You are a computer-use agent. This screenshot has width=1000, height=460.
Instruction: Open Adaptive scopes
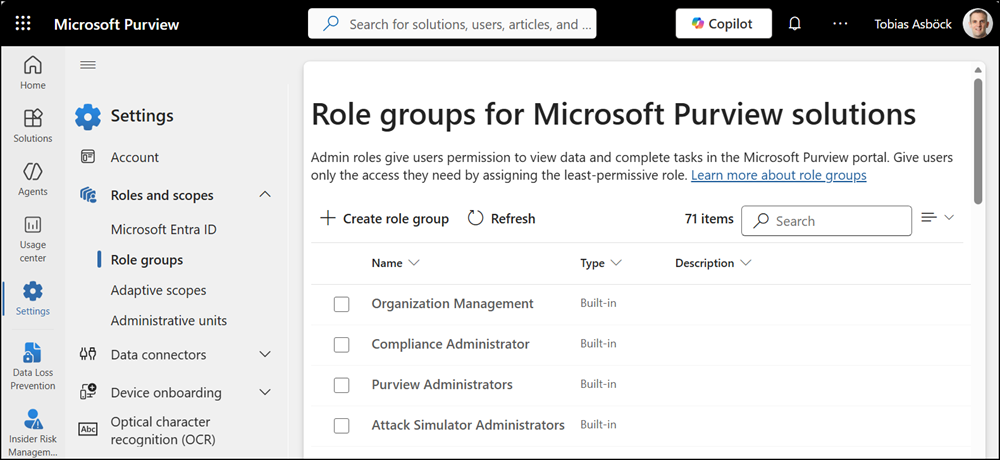pos(158,290)
